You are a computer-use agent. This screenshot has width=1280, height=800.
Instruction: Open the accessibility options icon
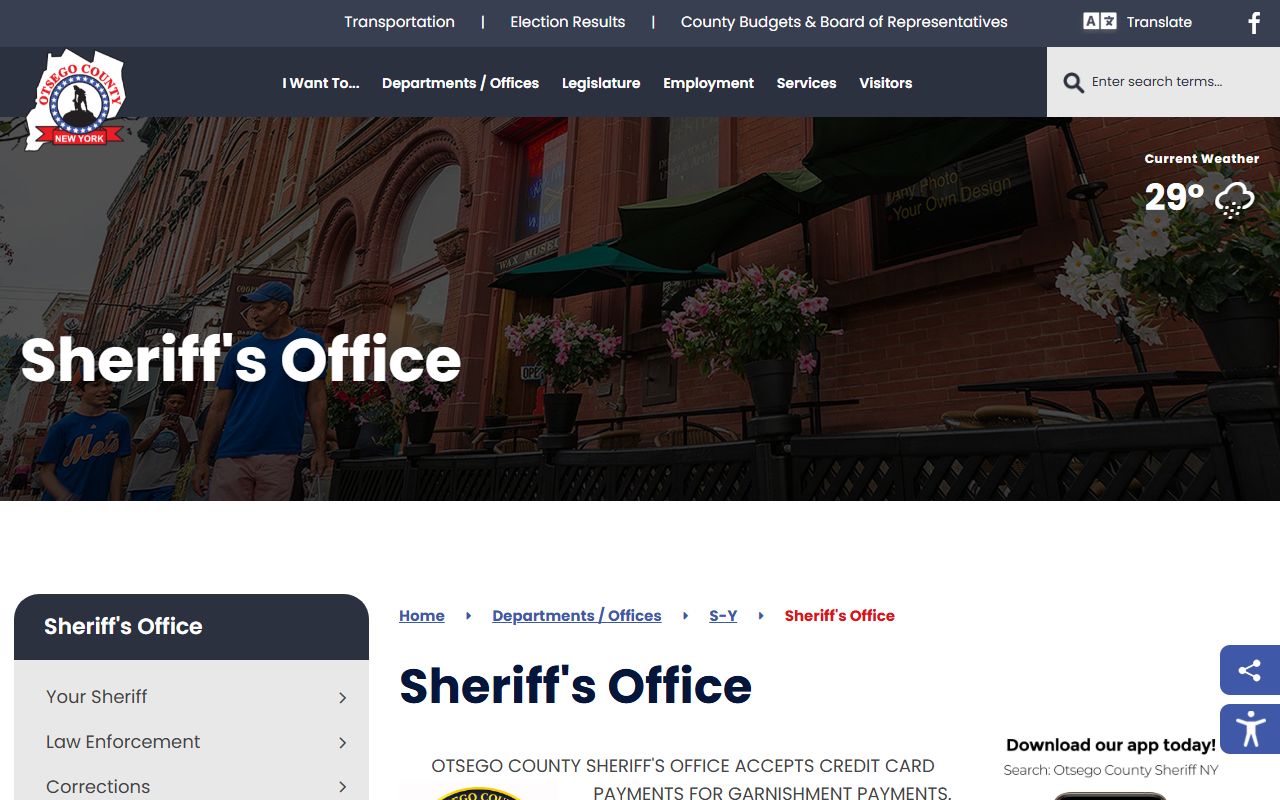point(1249,729)
